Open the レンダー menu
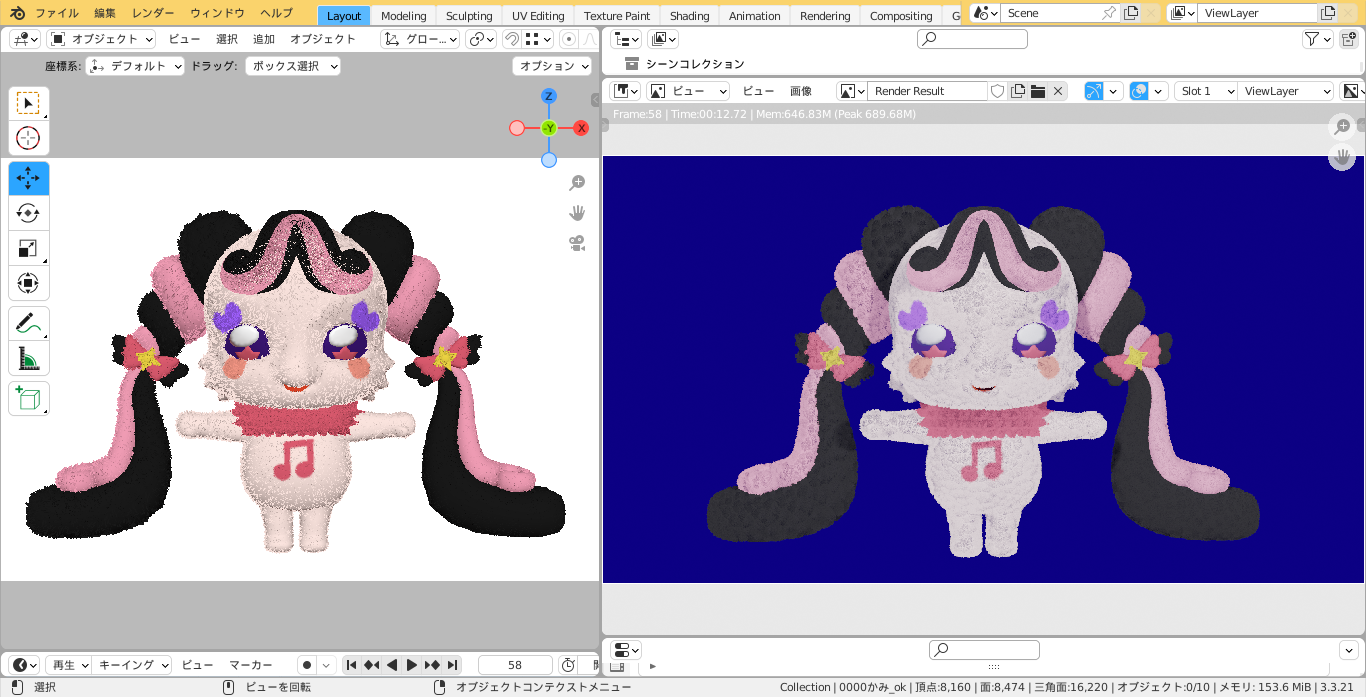 click(153, 13)
